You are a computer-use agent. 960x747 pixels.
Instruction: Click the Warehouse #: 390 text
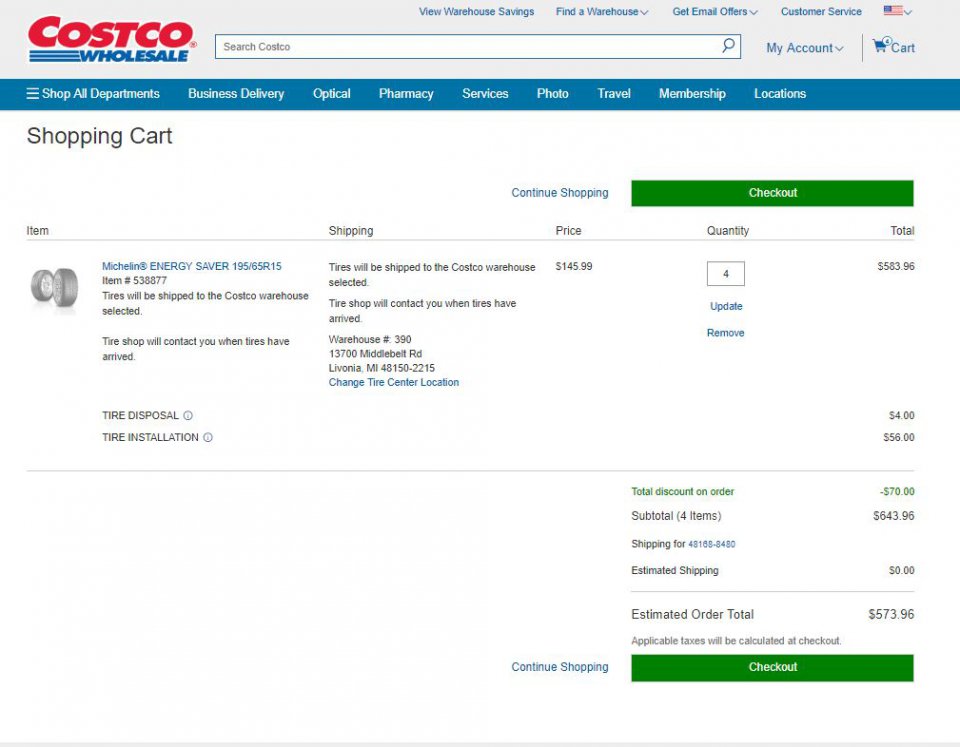coord(370,339)
